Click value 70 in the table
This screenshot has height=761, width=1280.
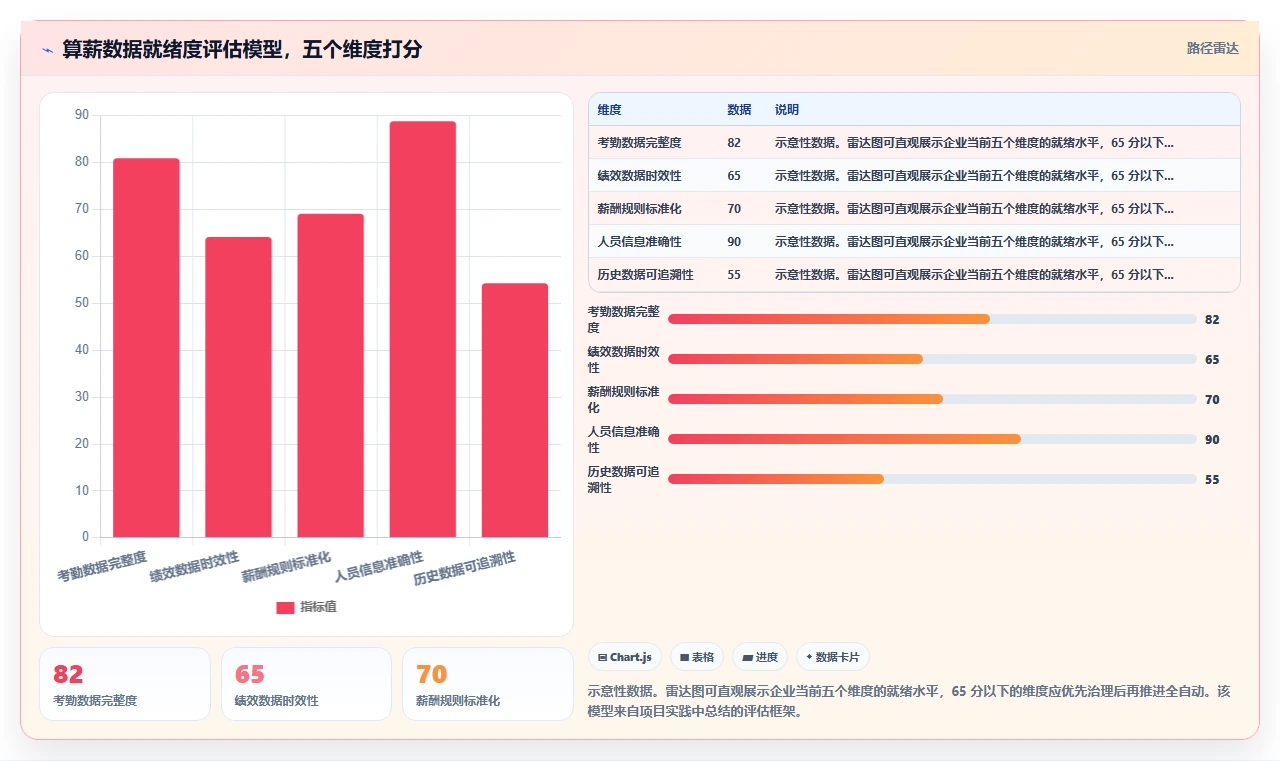coord(734,209)
